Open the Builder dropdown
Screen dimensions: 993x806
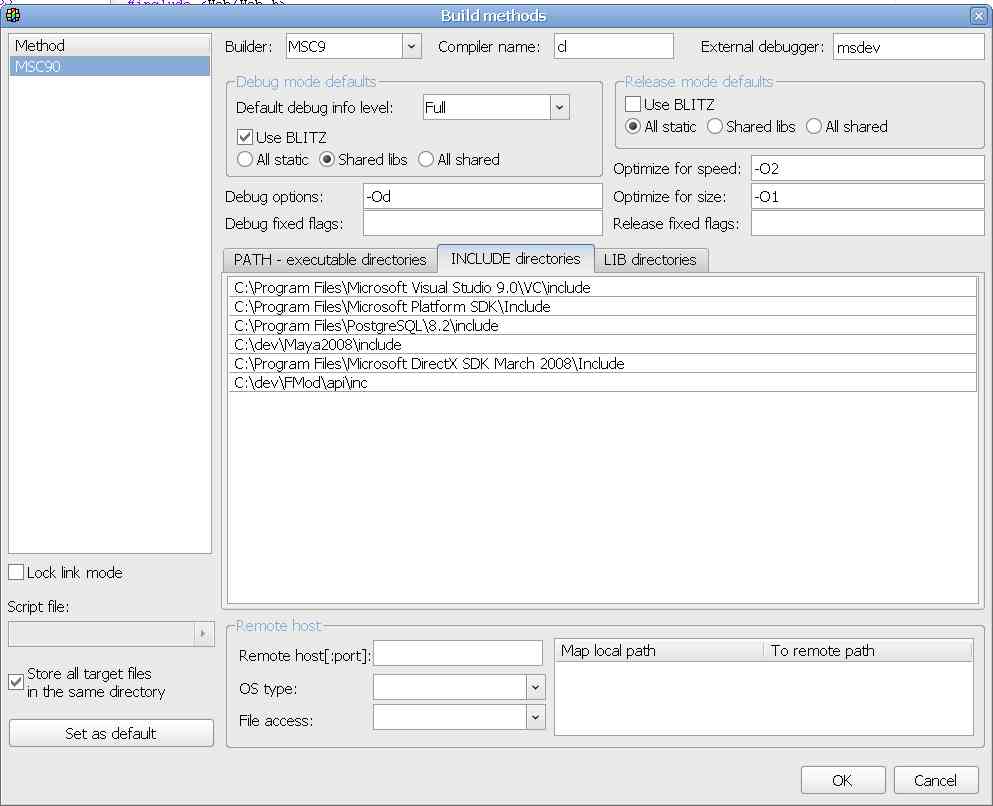pos(412,46)
